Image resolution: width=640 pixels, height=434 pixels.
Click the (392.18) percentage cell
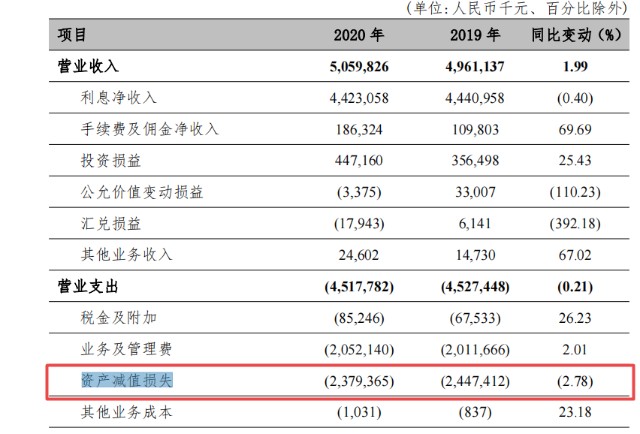click(x=575, y=223)
